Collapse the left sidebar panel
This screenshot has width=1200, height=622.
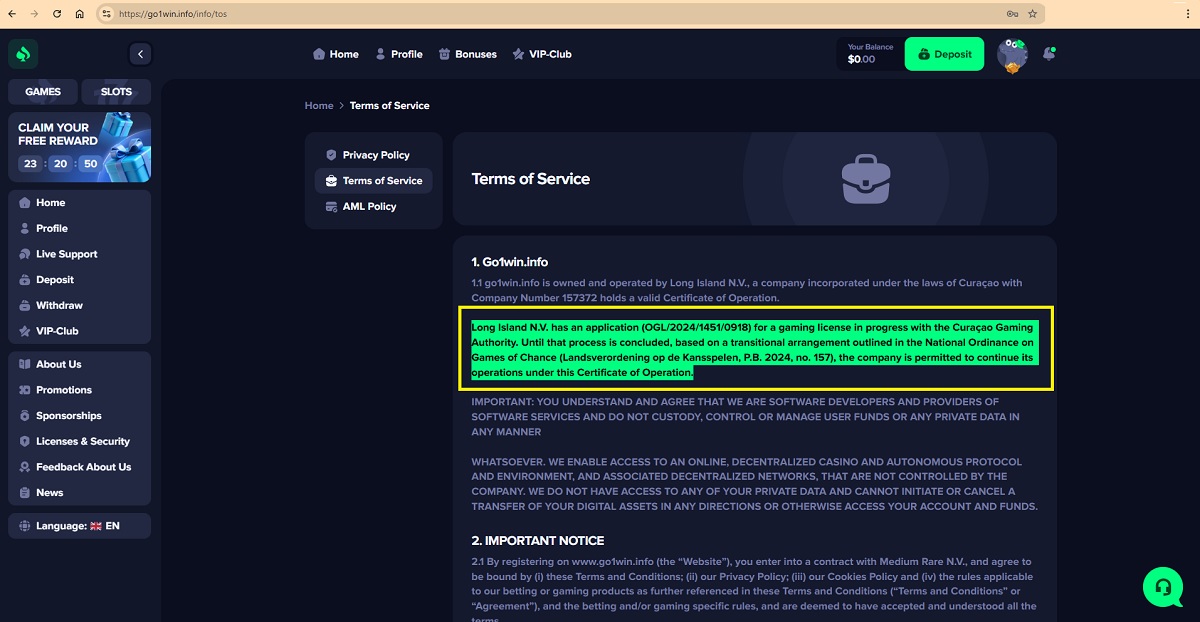click(140, 54)
